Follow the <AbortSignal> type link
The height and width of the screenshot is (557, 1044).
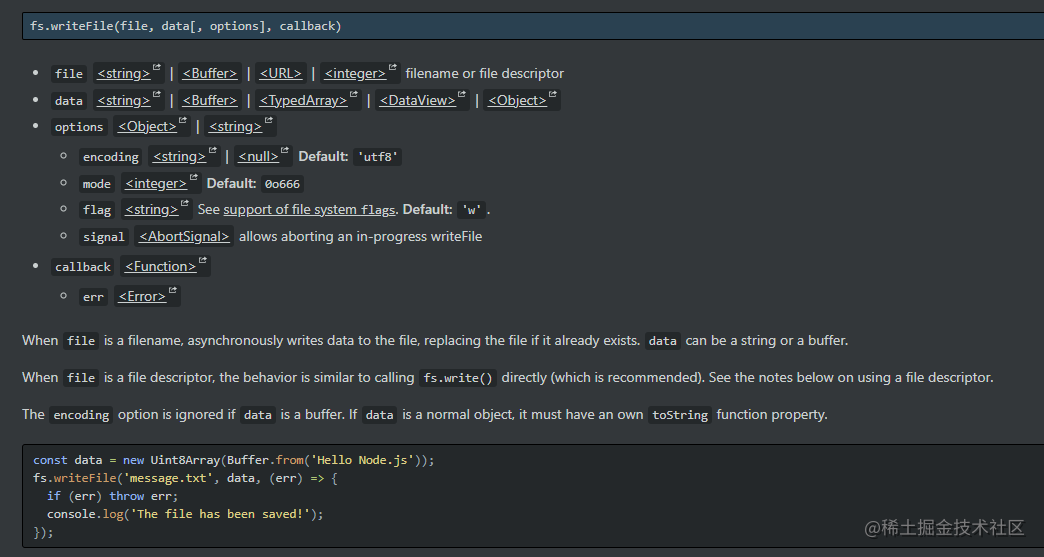tap(184, 236)
